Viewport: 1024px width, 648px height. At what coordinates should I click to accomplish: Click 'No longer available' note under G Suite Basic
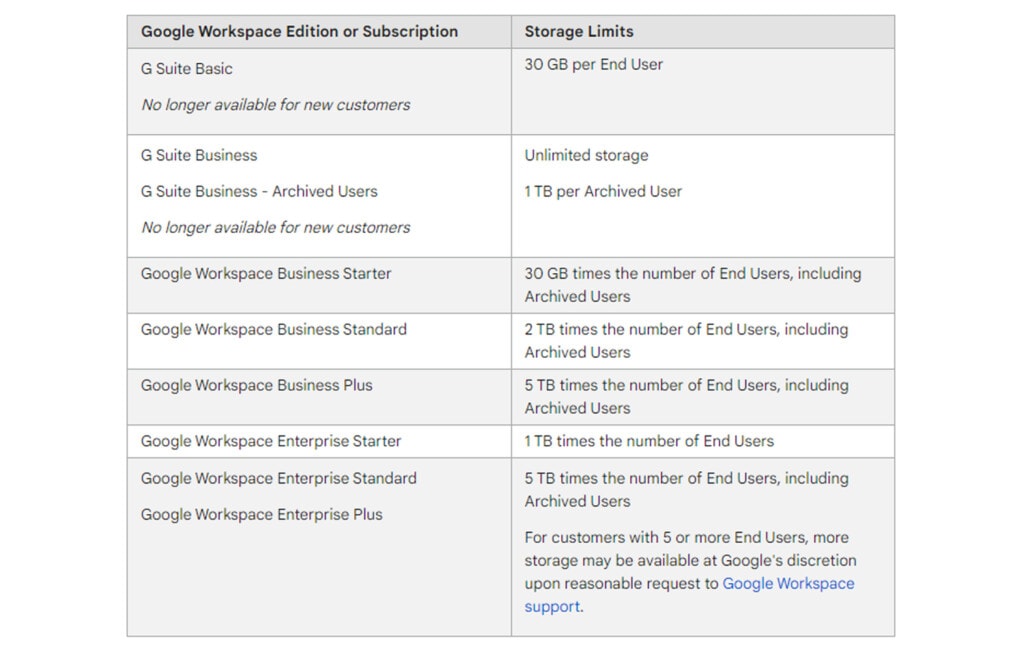pyautogui.click(x=276, y=105)
